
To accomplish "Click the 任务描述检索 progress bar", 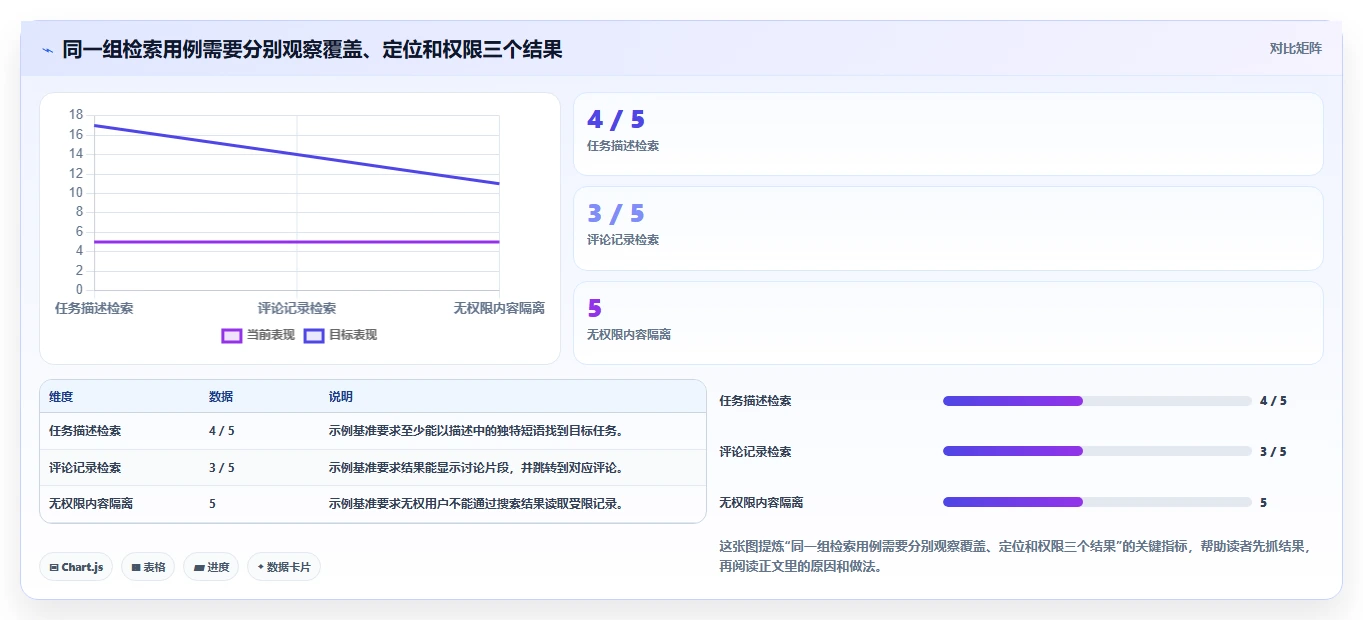I will (x=1097, y=401).
